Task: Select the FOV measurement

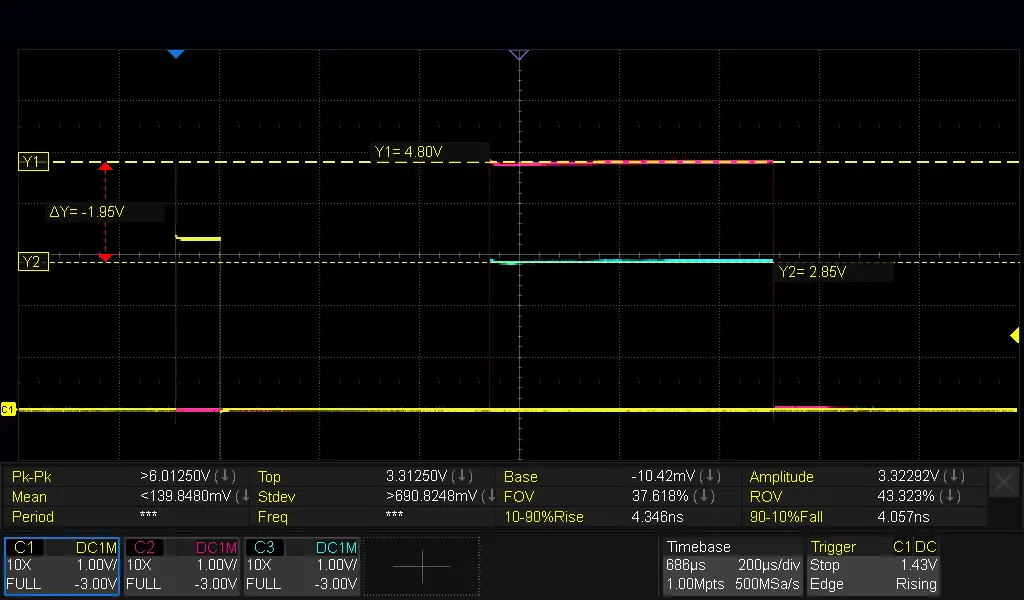Action: coord(619,497)
